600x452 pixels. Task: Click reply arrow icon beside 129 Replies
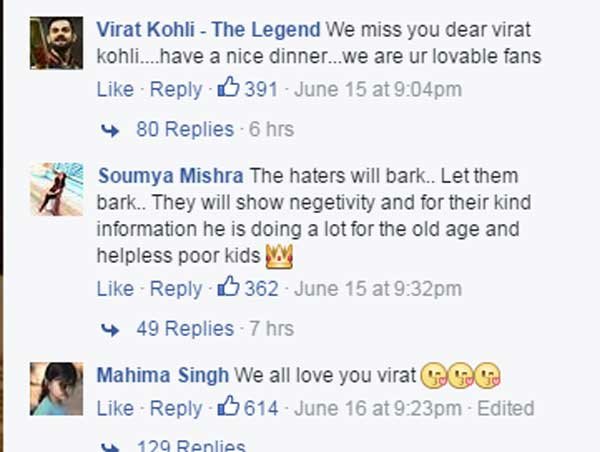pyautogui.click(x=110, y=447)
